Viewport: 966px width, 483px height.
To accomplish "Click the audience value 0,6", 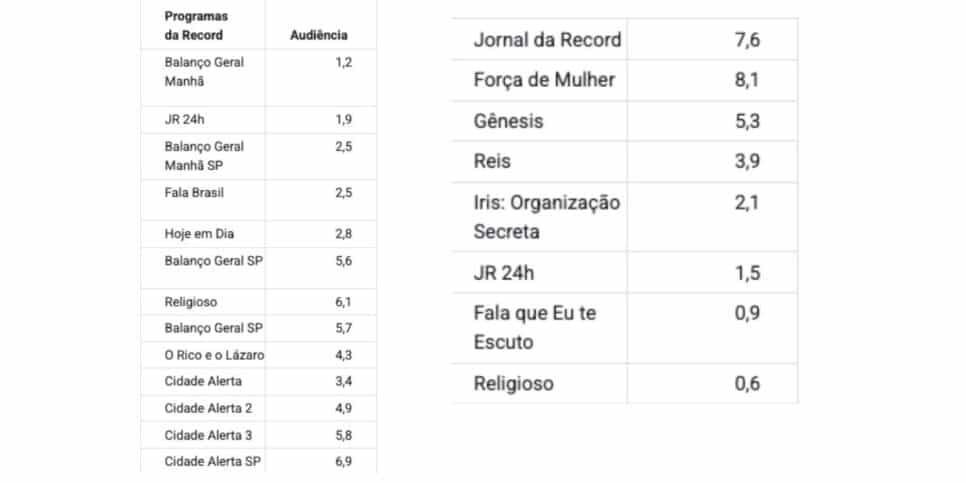I will point(746,383).
